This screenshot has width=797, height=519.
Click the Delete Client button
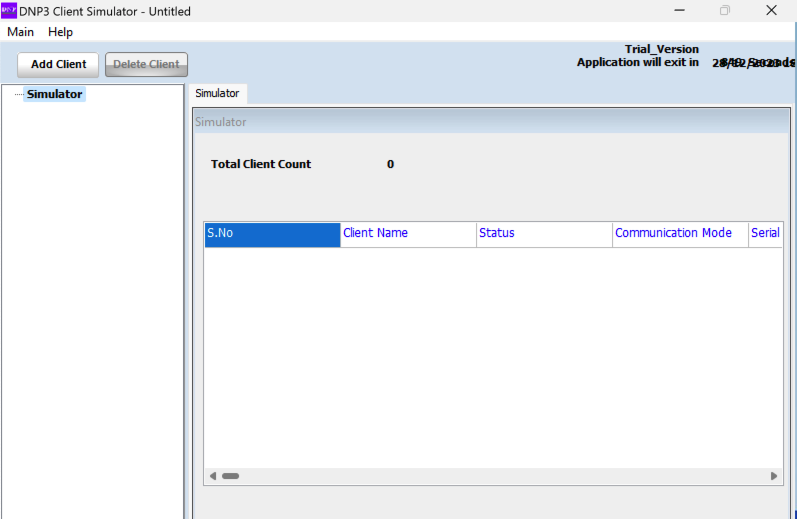click(x=146, y=65)
